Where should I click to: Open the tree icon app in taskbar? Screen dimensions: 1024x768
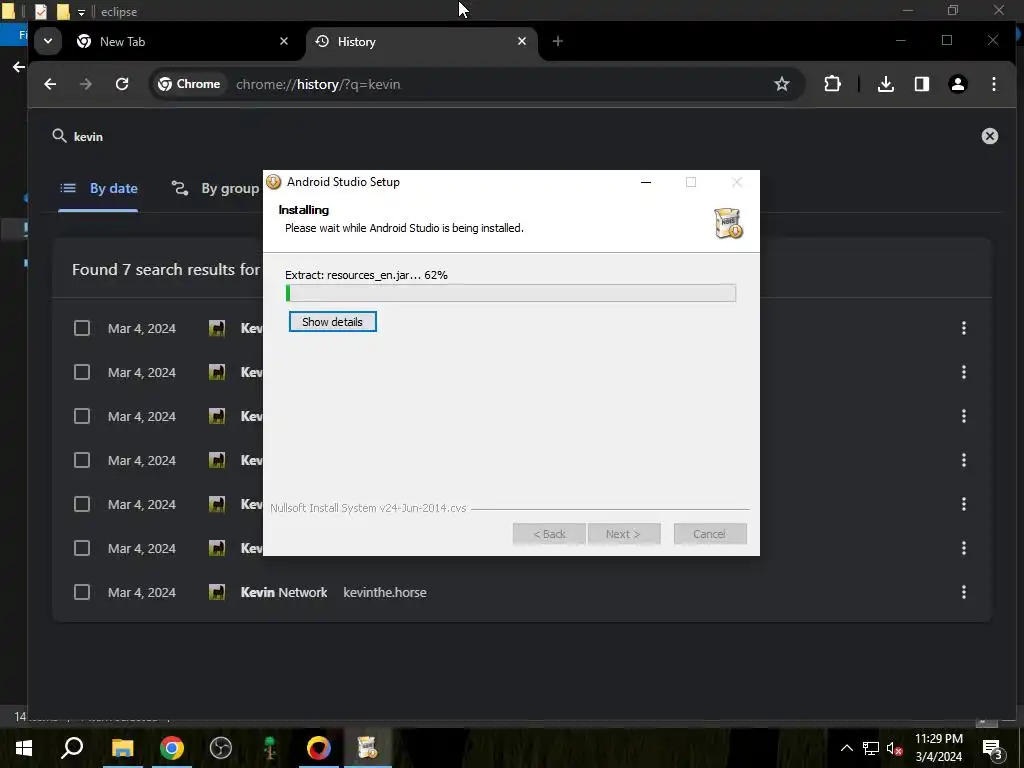[270, 748]
